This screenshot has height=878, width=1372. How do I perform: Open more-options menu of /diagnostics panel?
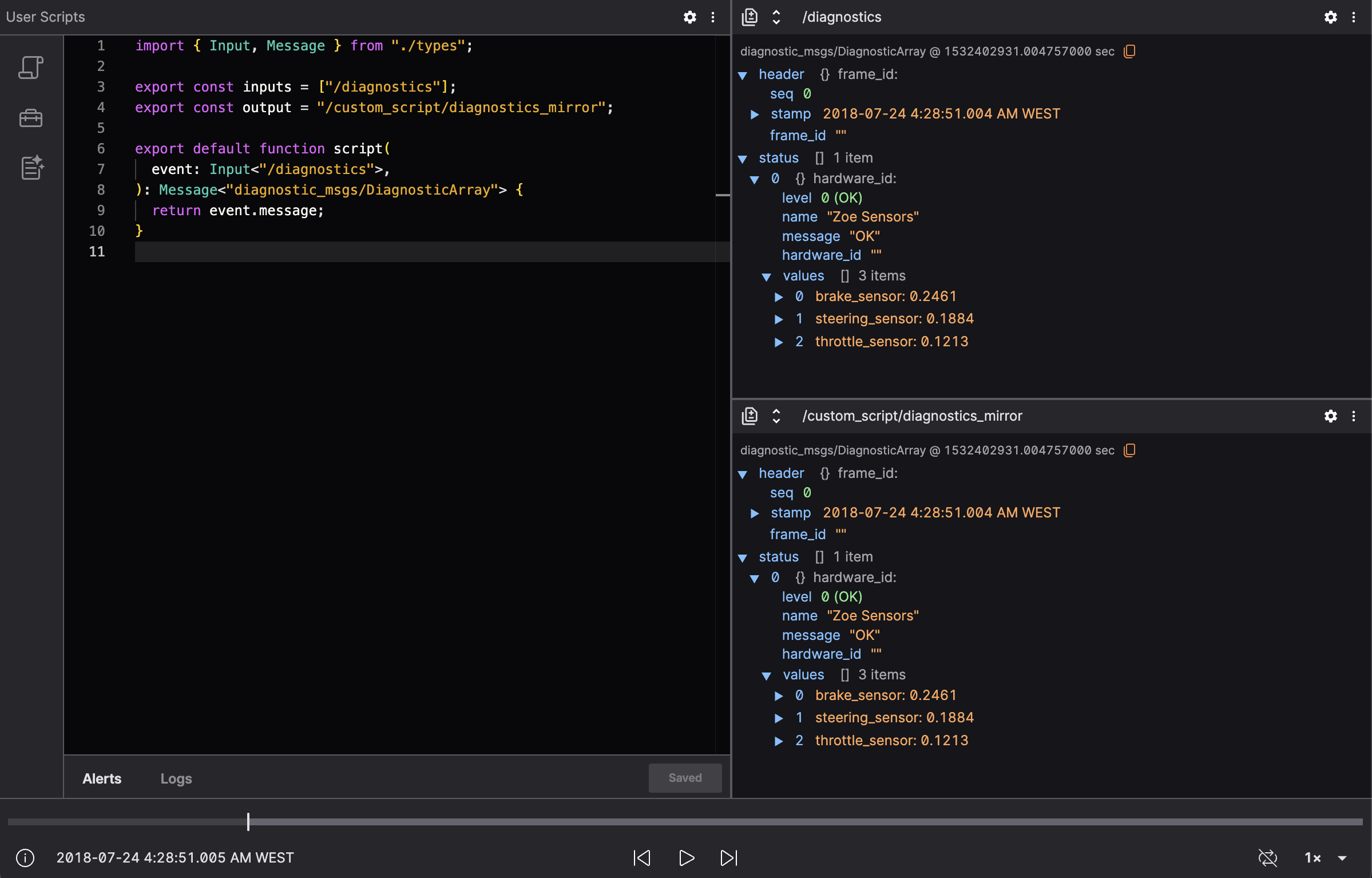(1354, 17)
